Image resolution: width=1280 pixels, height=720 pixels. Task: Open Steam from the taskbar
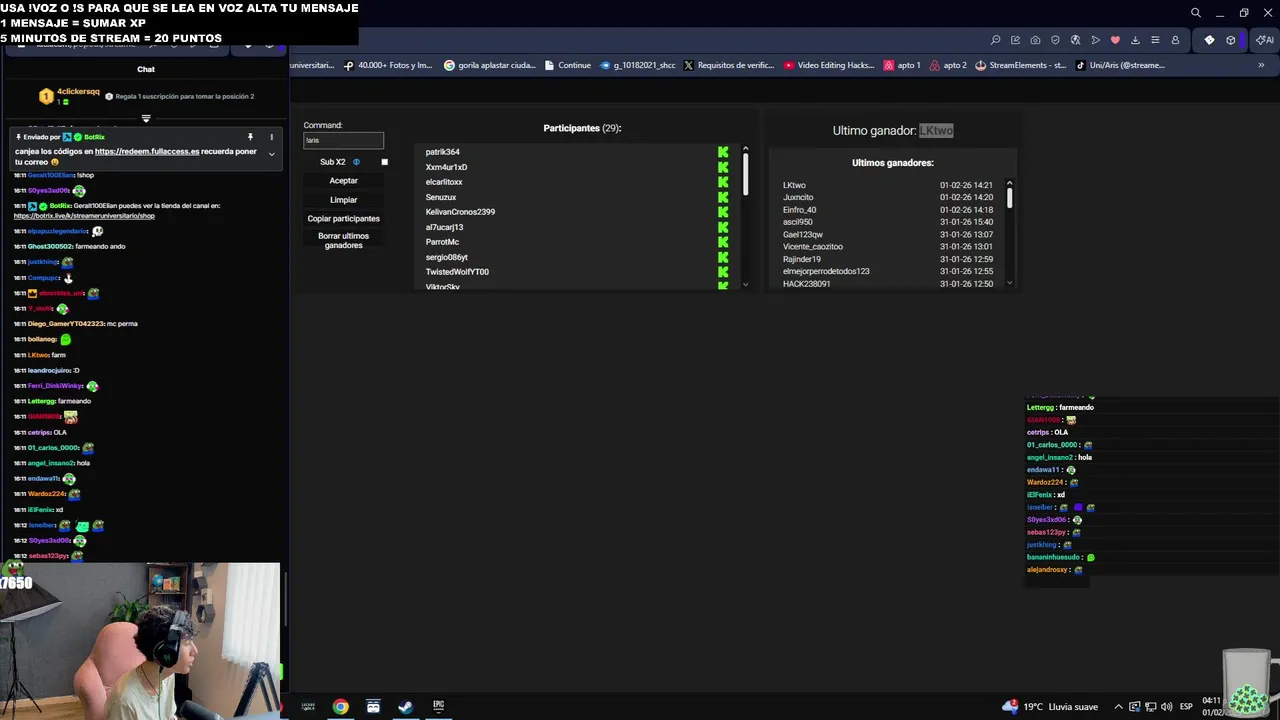click(x=405, y=707)
